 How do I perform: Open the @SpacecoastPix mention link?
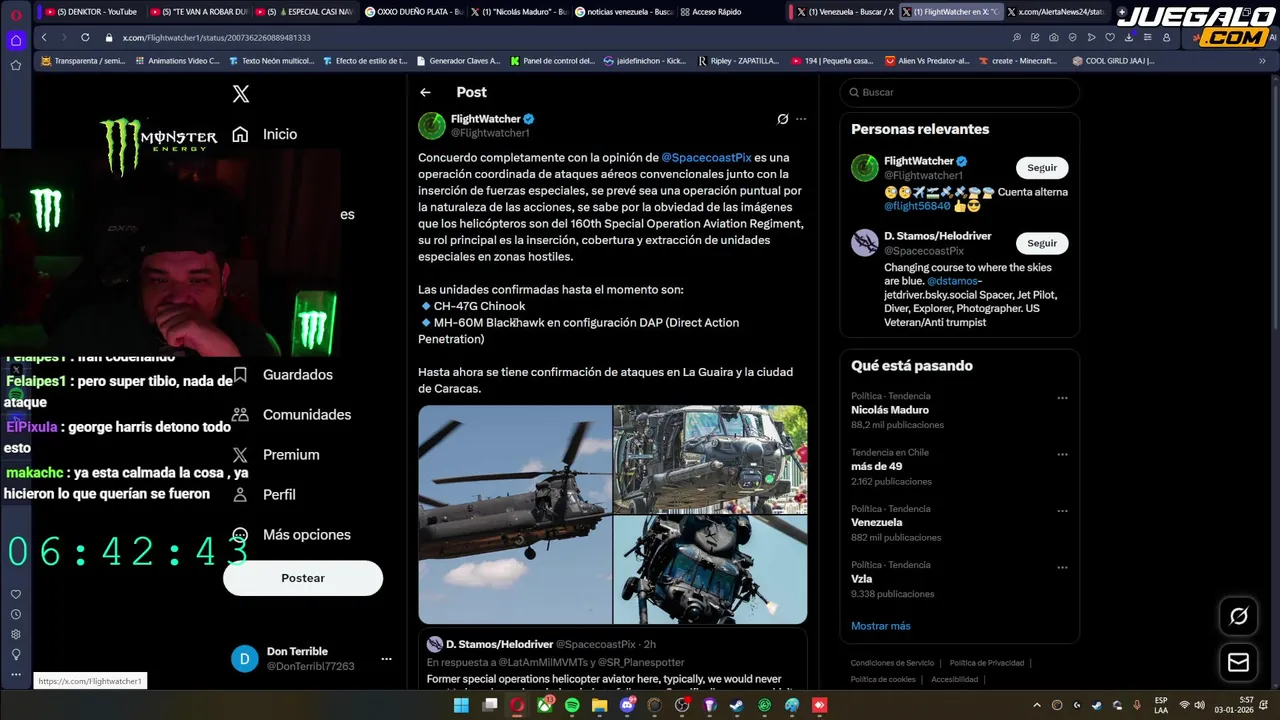tap(706, 158)
